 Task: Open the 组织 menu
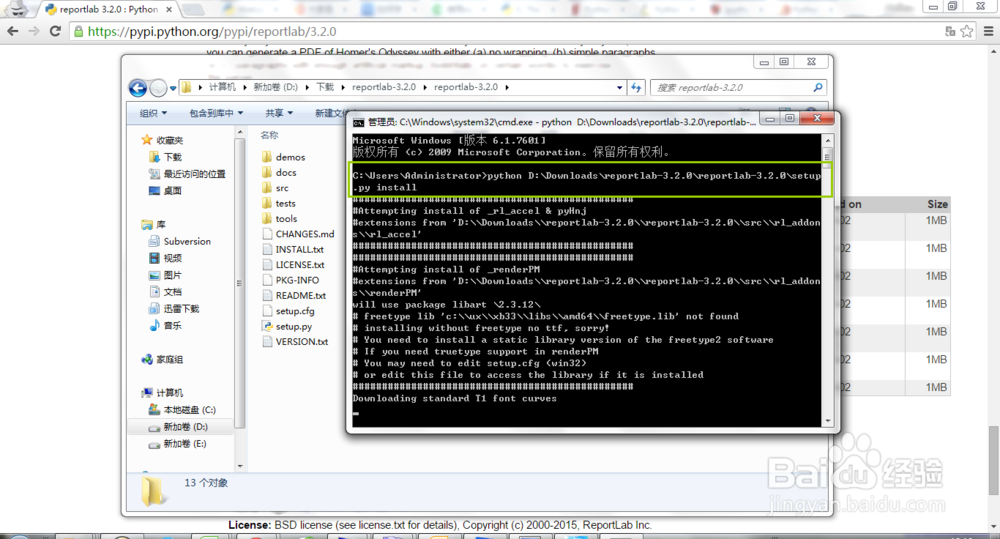153,113
